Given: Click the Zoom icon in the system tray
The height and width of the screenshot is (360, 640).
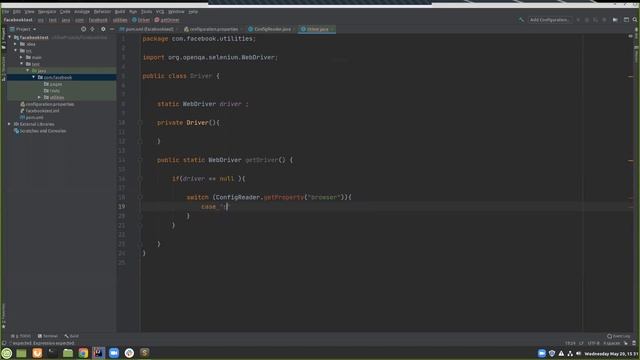Looking at the screenshot, I should coord(542,353).
